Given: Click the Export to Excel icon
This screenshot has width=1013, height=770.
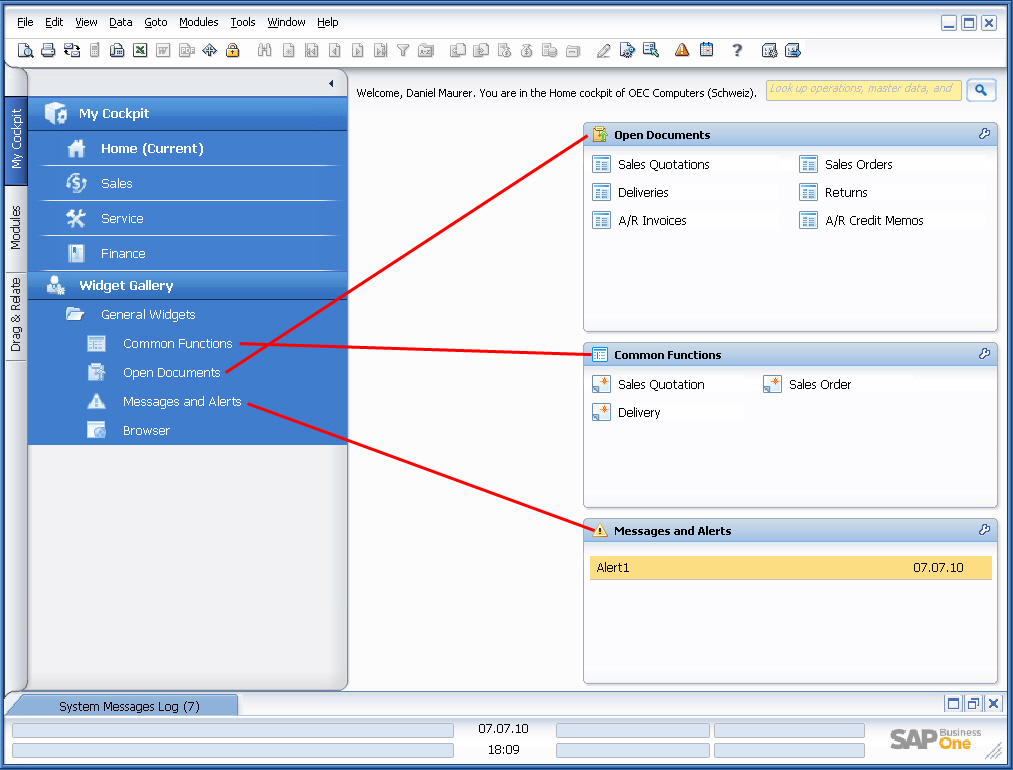Looking at the screenshot, I should [x=140, y=50].
